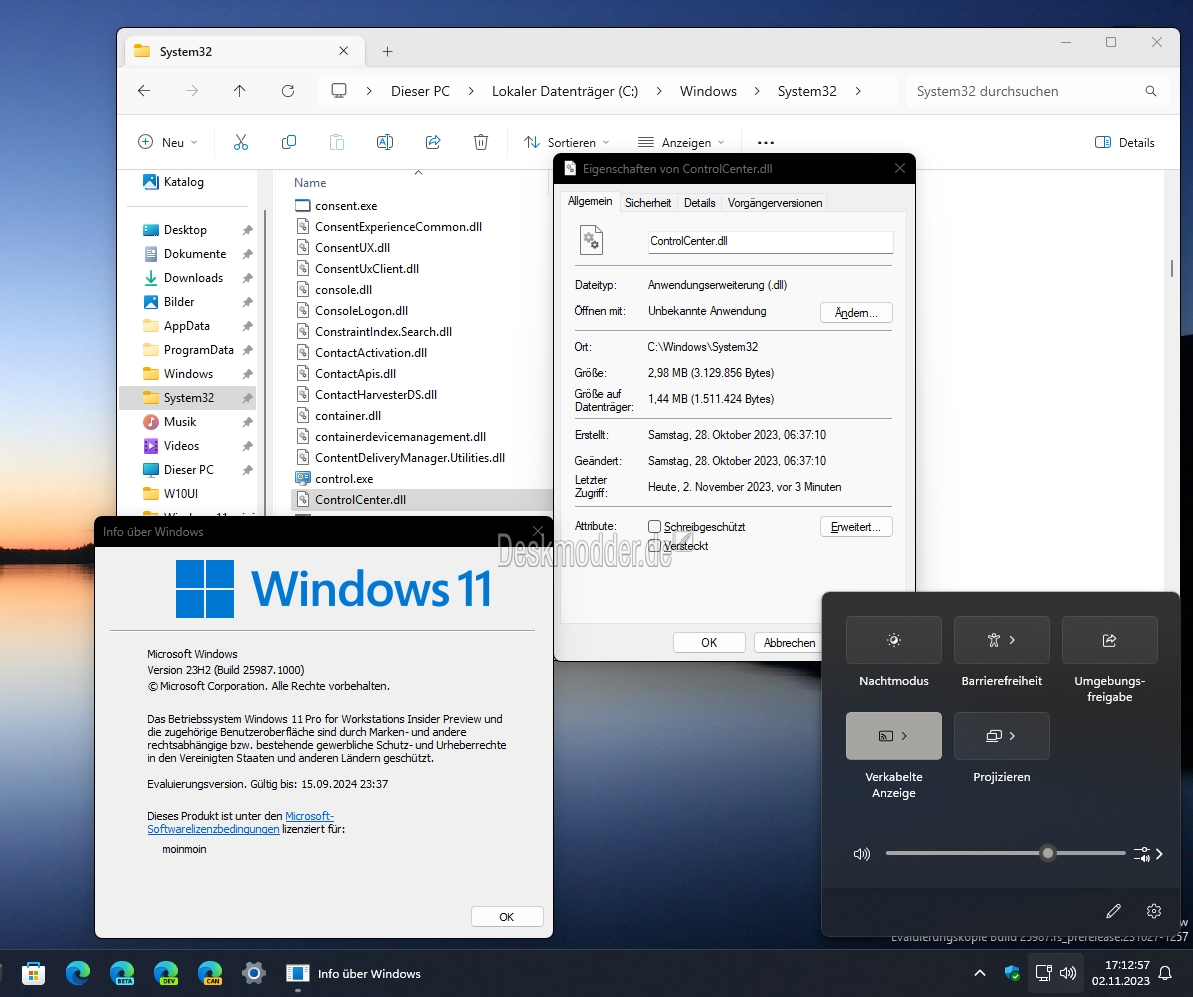Click the Erweitert... button
1193x997 pixels.
(856, 527)
